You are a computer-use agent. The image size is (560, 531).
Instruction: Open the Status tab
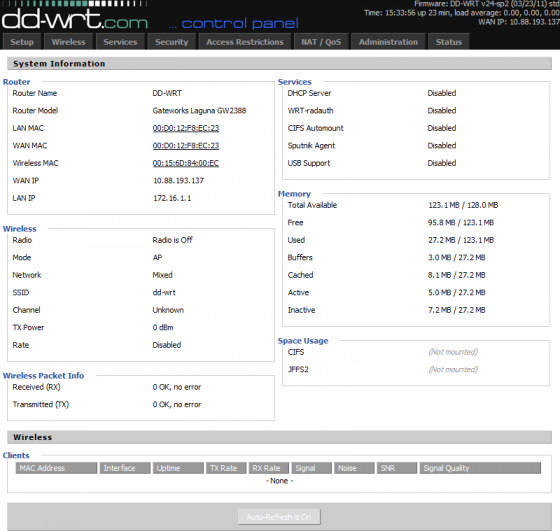click(x=449, y=42)
